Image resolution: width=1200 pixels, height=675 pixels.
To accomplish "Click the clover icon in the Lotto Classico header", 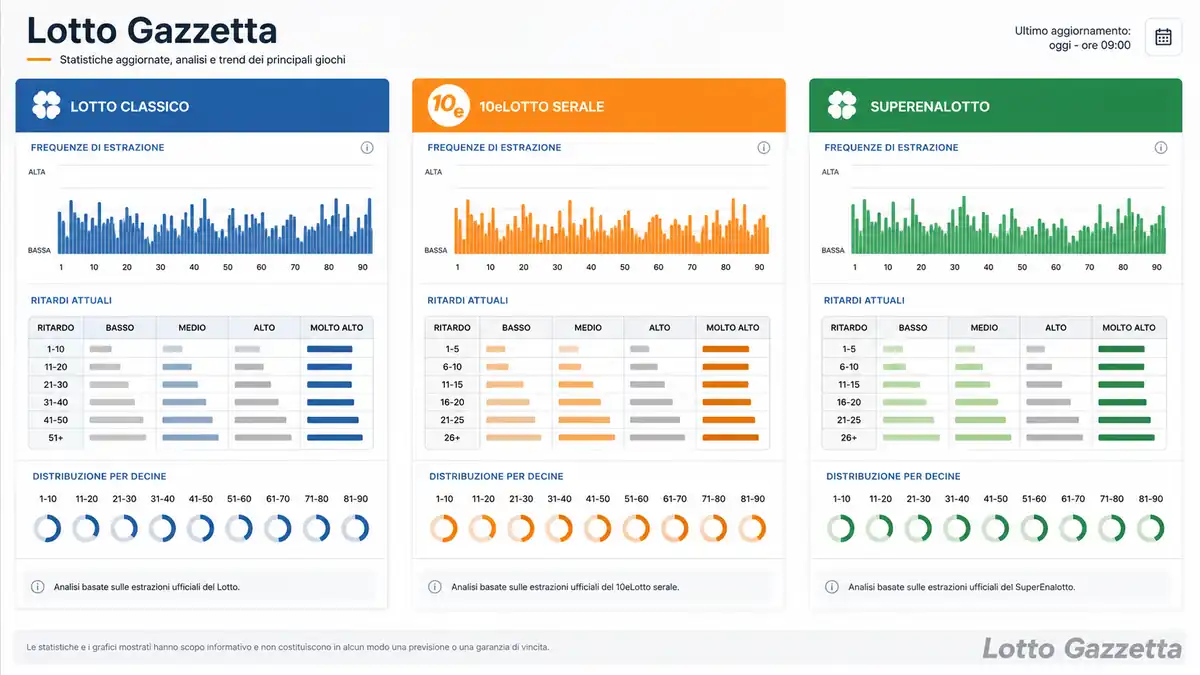I will (x=46, y=106).
